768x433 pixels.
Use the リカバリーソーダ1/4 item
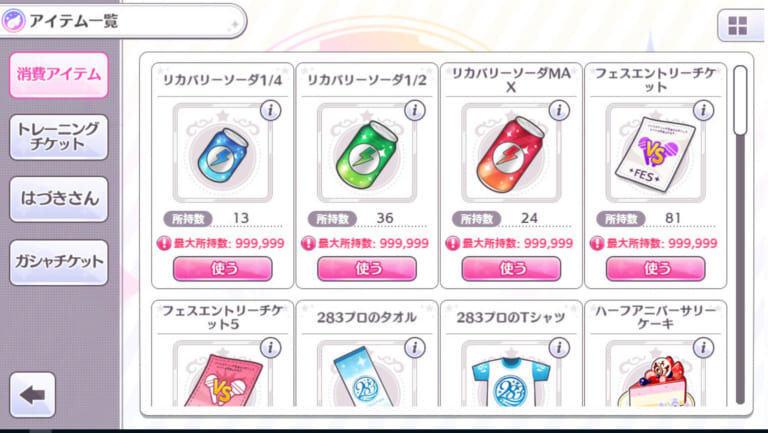(x=223, y=268)
